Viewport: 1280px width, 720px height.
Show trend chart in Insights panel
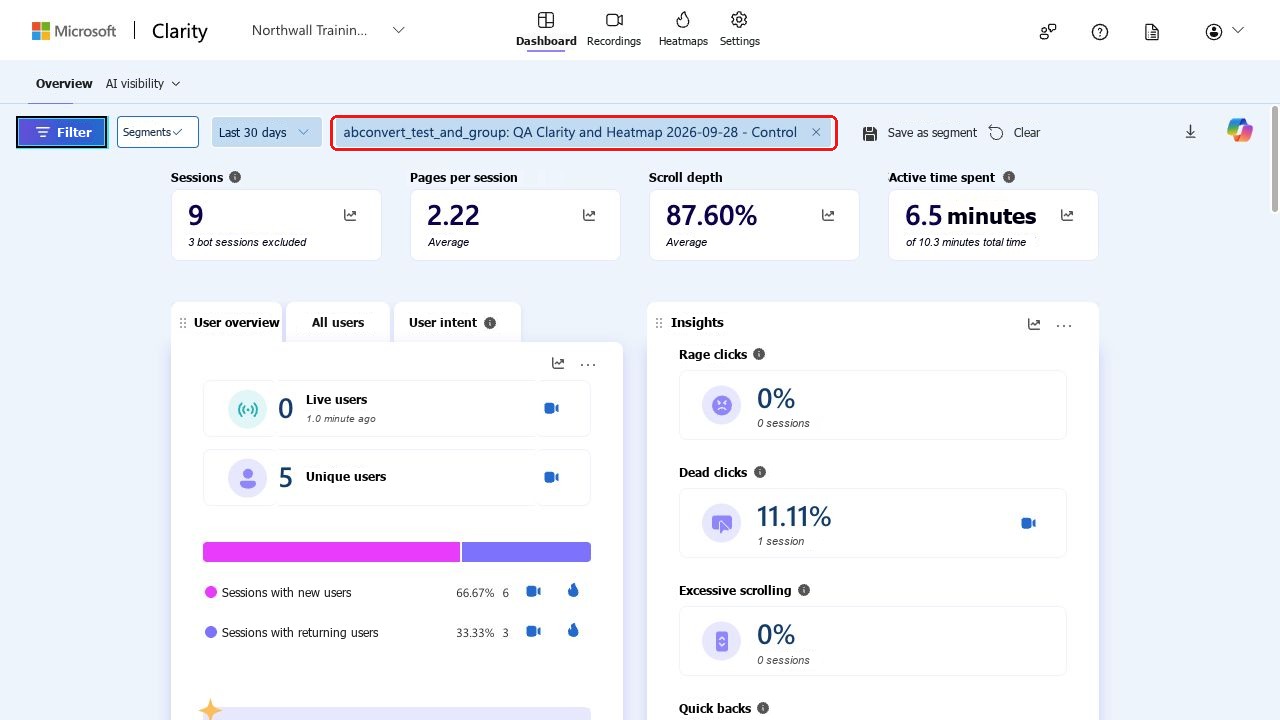1034,324
